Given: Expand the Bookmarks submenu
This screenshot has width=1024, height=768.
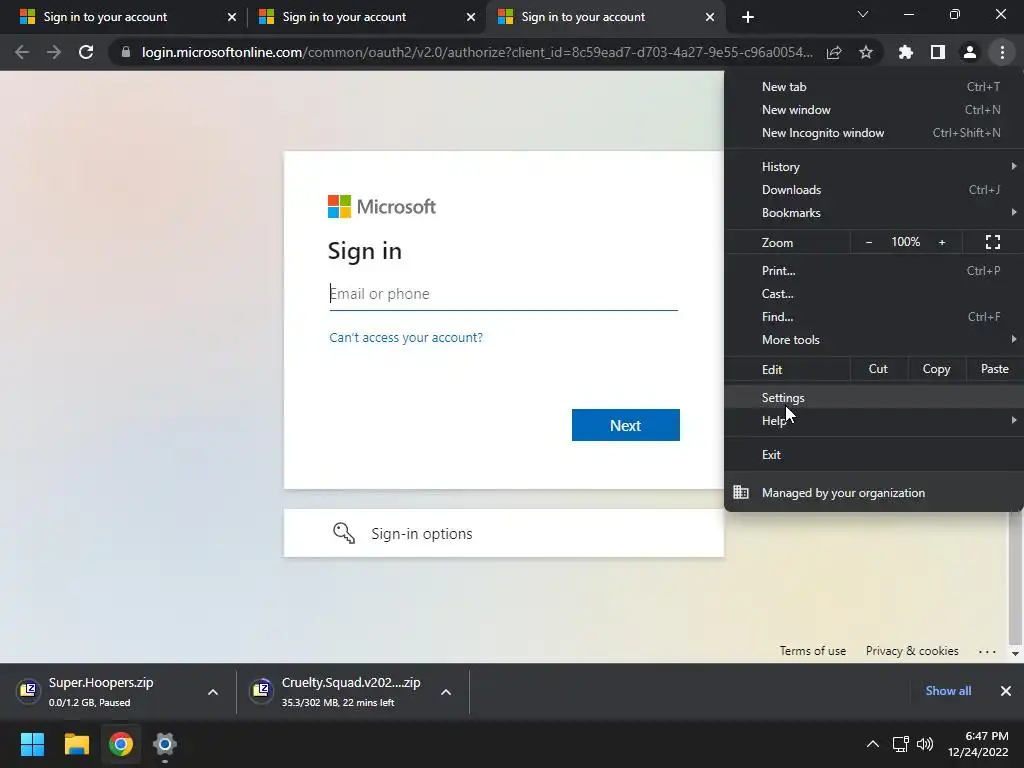Looking at the screenshot, I should [x=874, y=212].
